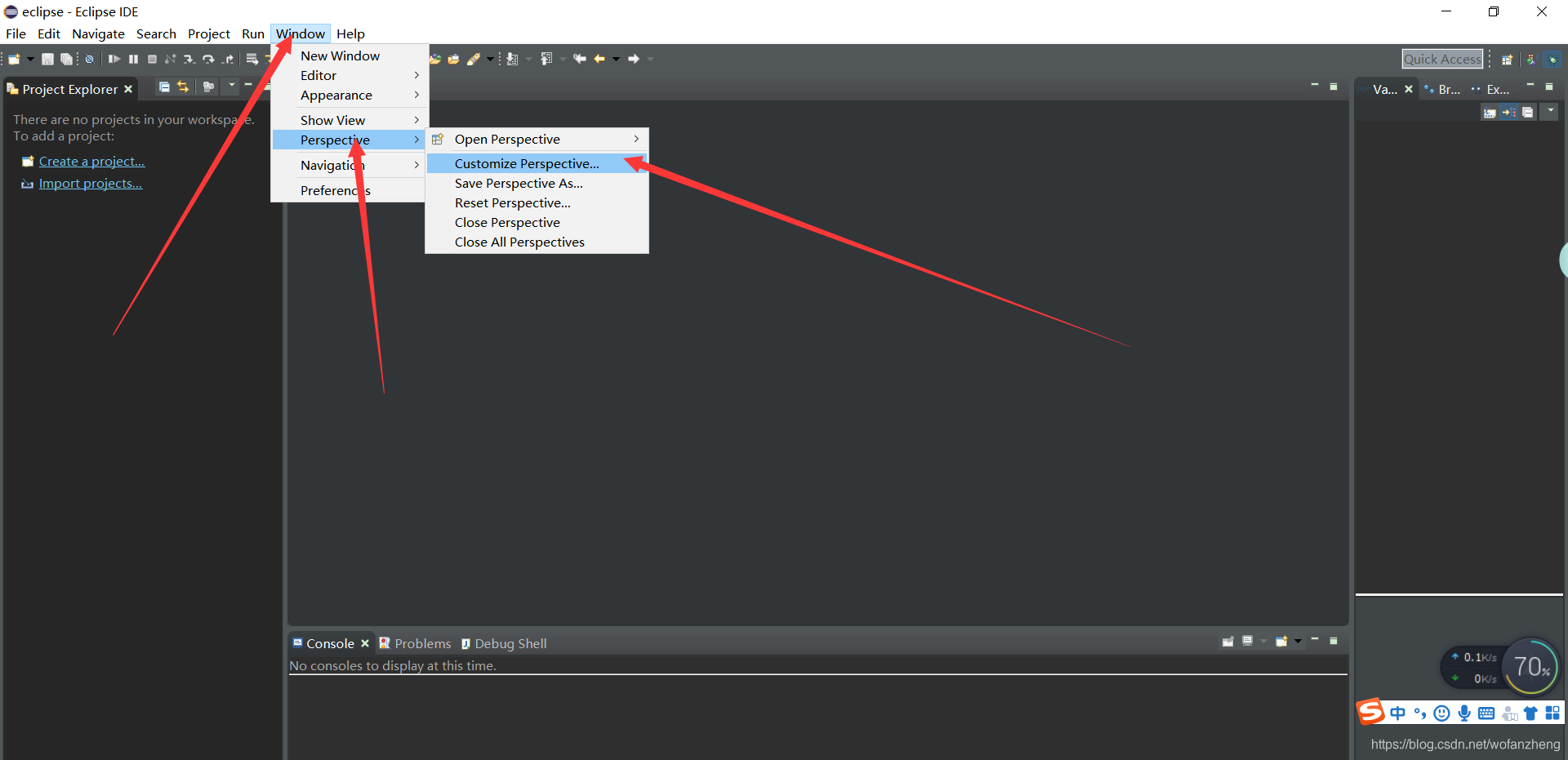Click Sogou input Chinese mode icon
Viewport: 1568px width, 760px height.
tap(1397, 713)
